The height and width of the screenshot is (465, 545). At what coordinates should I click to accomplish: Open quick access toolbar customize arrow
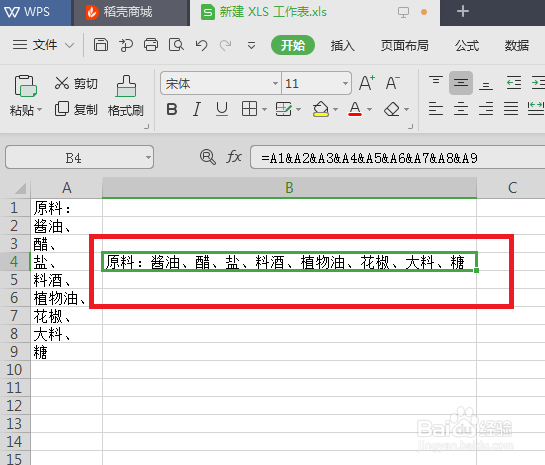(x=251, y=46)
